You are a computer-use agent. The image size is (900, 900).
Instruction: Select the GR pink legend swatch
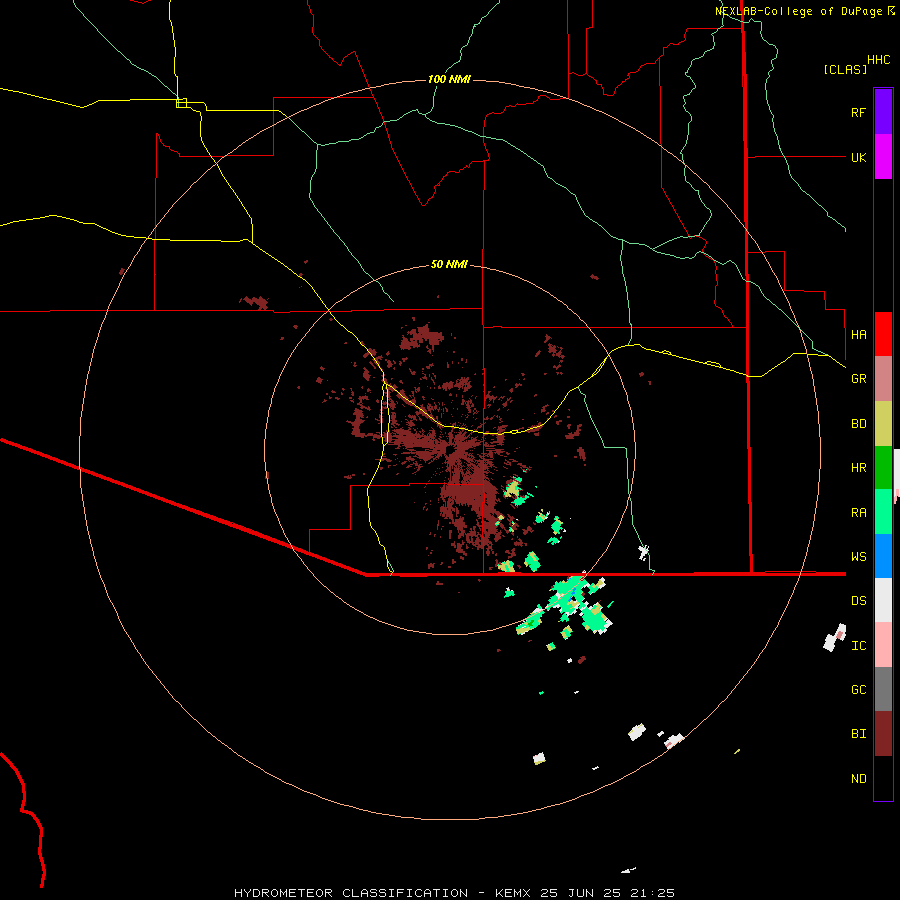click(x=883, y=379)
